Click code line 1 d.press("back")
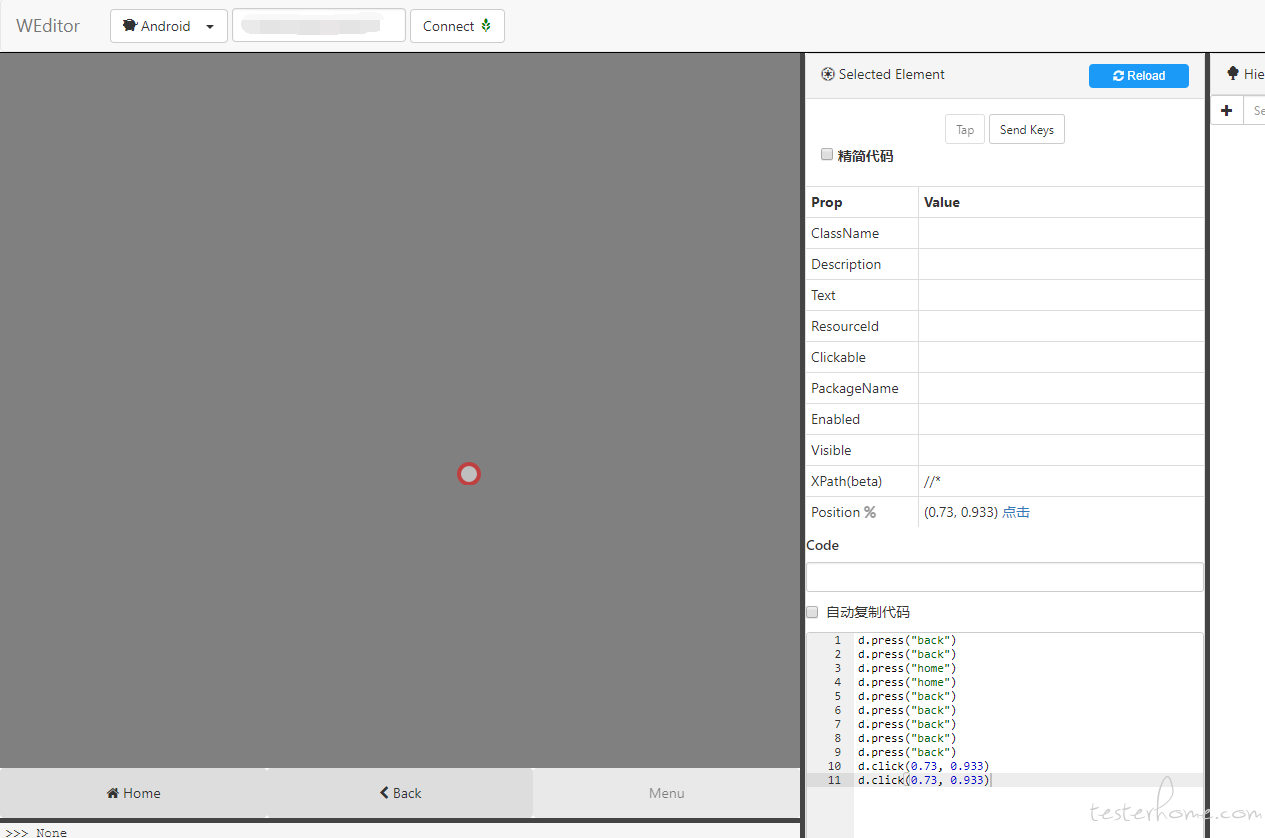Image resolution: width=1265 pixels, height=838 pixels. [x=907, y=640]
